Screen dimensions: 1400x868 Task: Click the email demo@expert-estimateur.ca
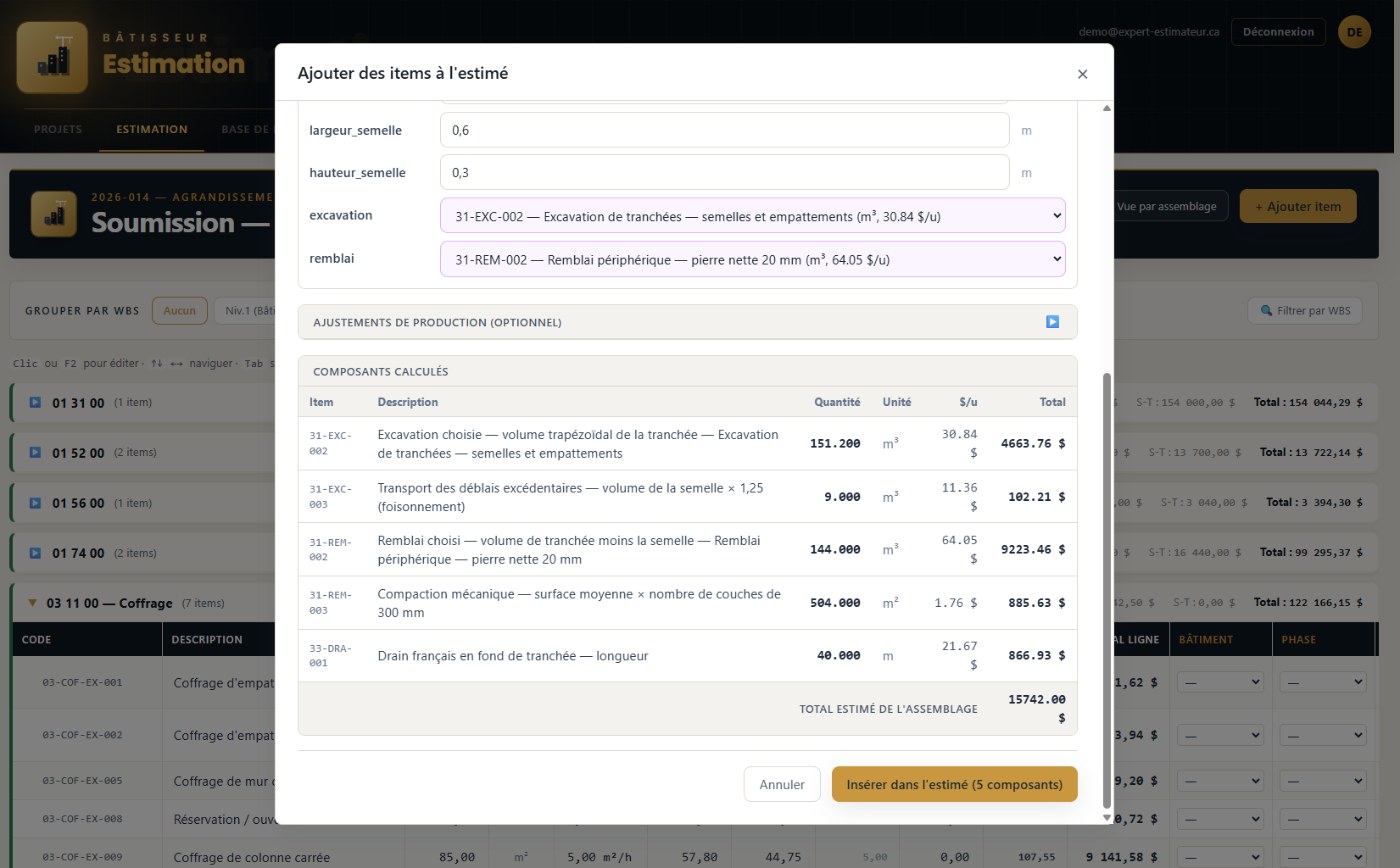[x=1149, y=32]
